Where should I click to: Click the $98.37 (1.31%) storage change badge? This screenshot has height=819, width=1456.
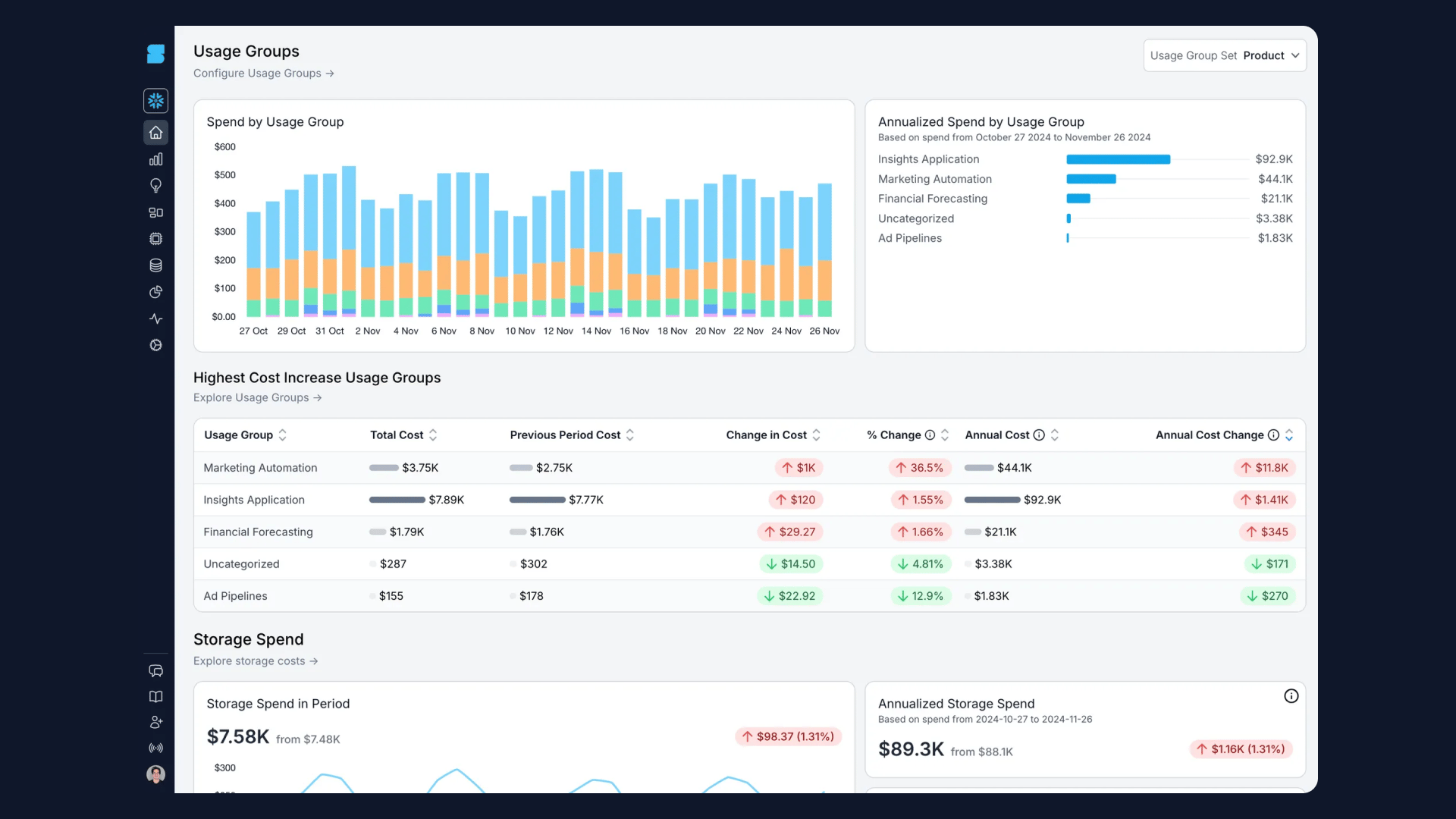pos(788,736)
